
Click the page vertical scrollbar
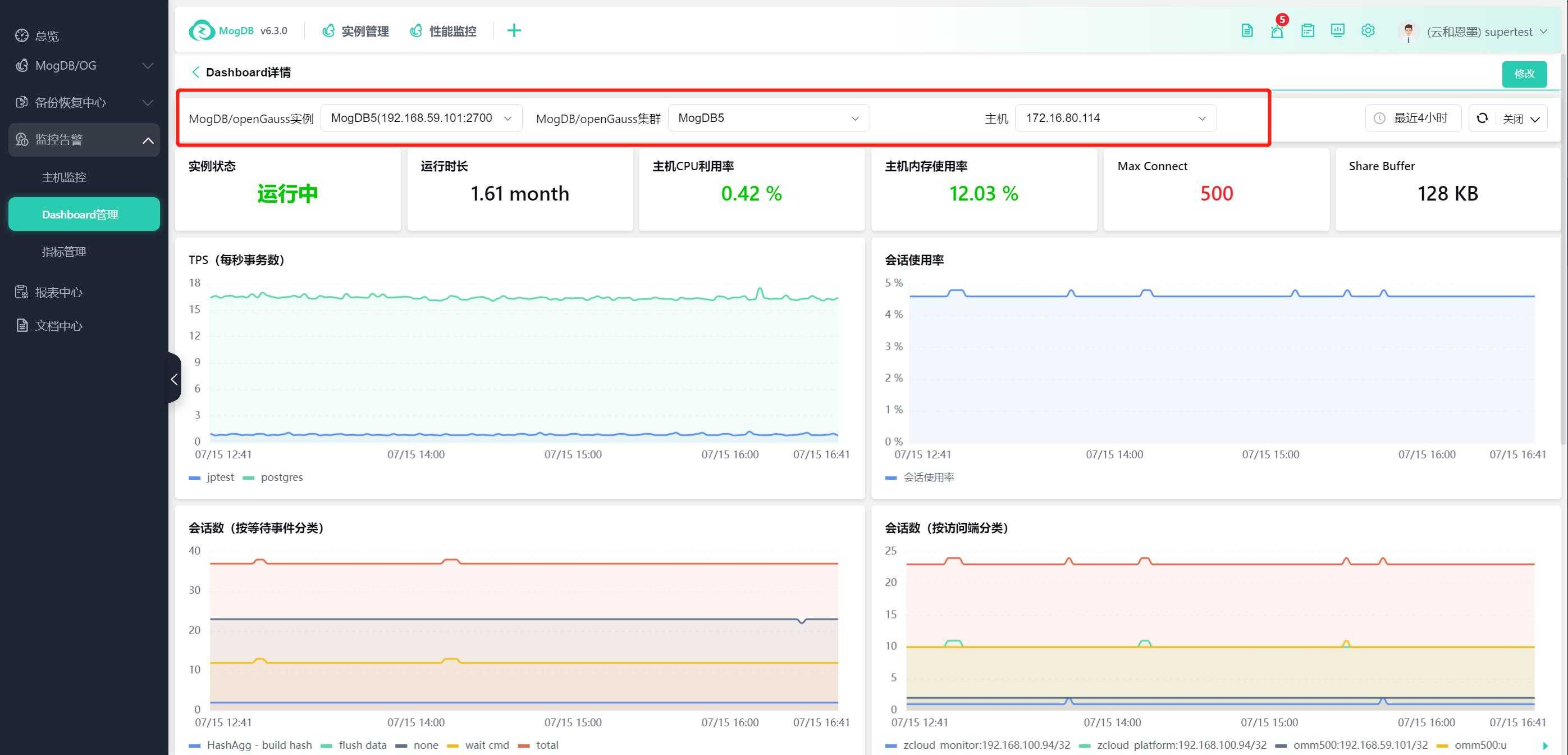1564,249
